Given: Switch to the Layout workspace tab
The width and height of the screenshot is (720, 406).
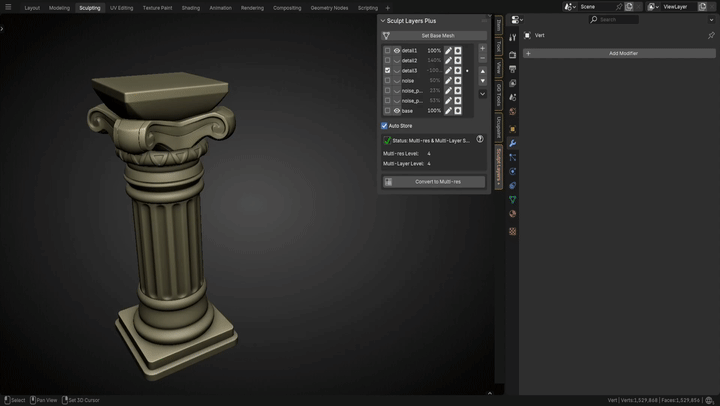Looking at the screenshot, I should pos(32,8).
